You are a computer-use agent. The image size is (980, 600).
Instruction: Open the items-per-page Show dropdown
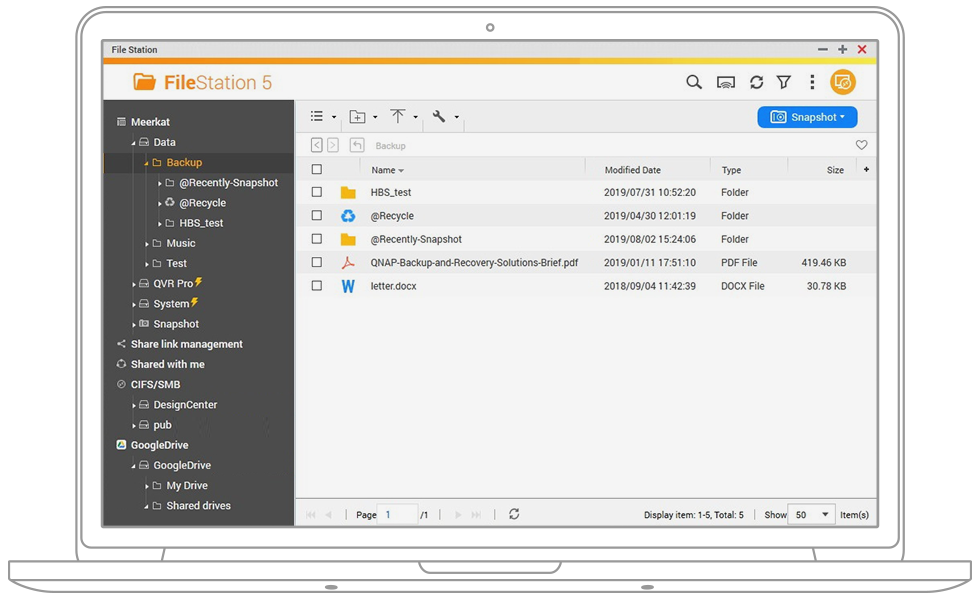pos(812,515)
